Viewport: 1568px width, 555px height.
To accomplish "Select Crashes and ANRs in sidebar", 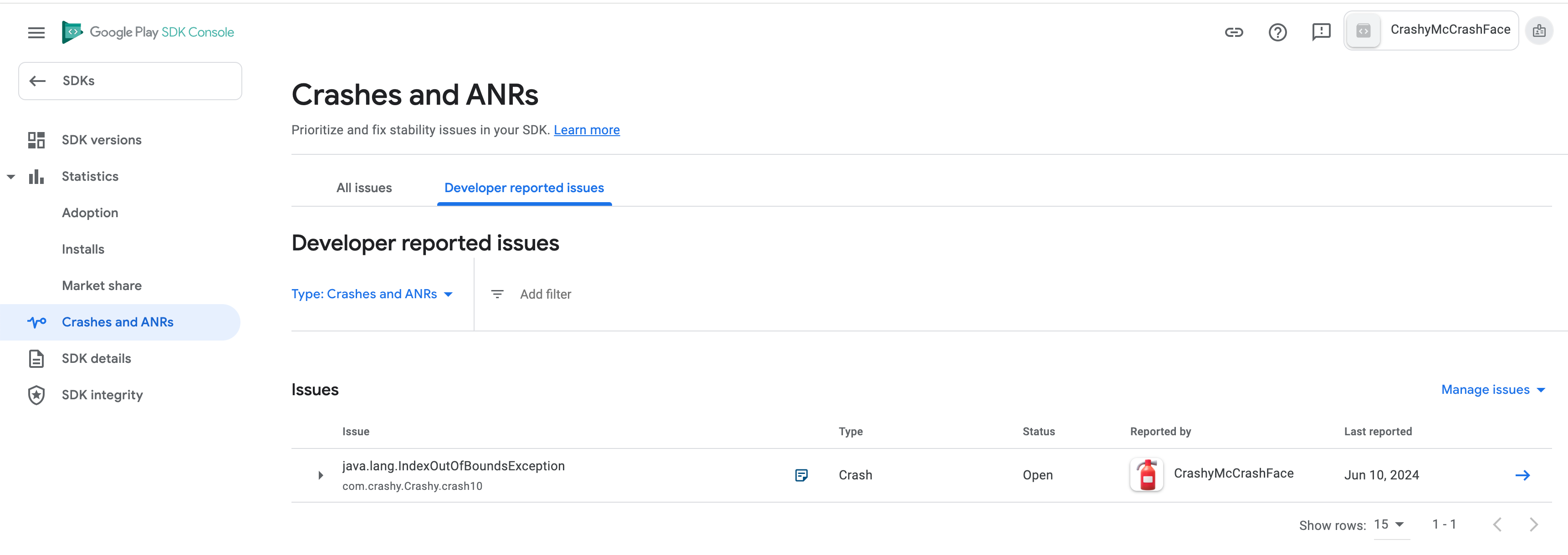I will tap(117, 322).
